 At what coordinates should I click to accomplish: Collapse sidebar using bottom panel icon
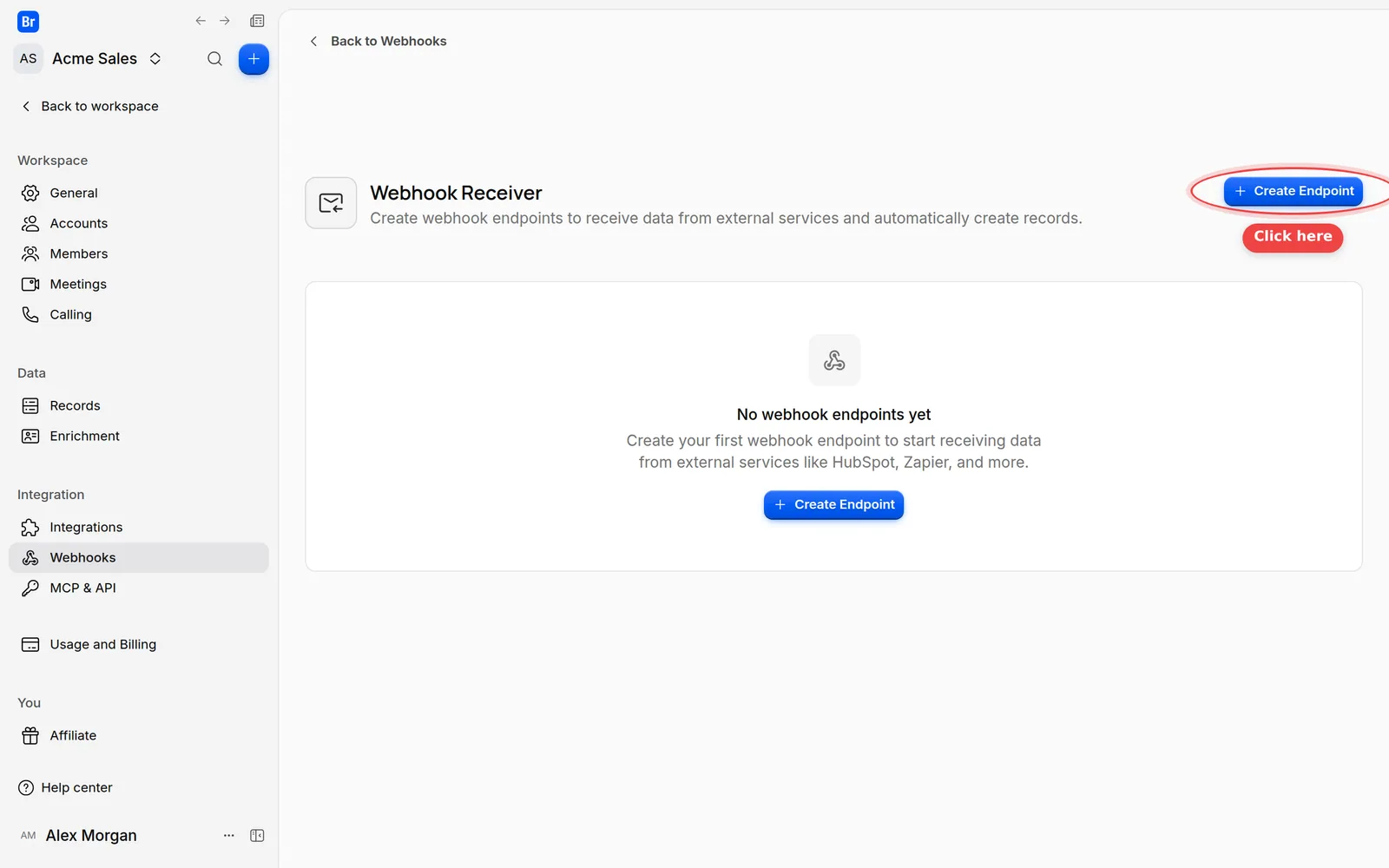[x=257, y=835]
